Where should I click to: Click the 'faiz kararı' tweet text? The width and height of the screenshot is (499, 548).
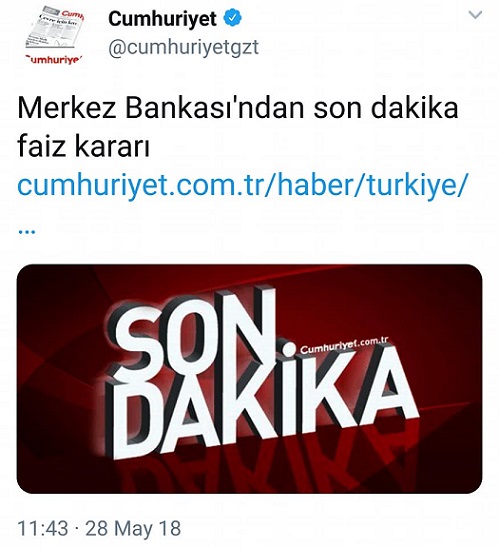[84, 146]
